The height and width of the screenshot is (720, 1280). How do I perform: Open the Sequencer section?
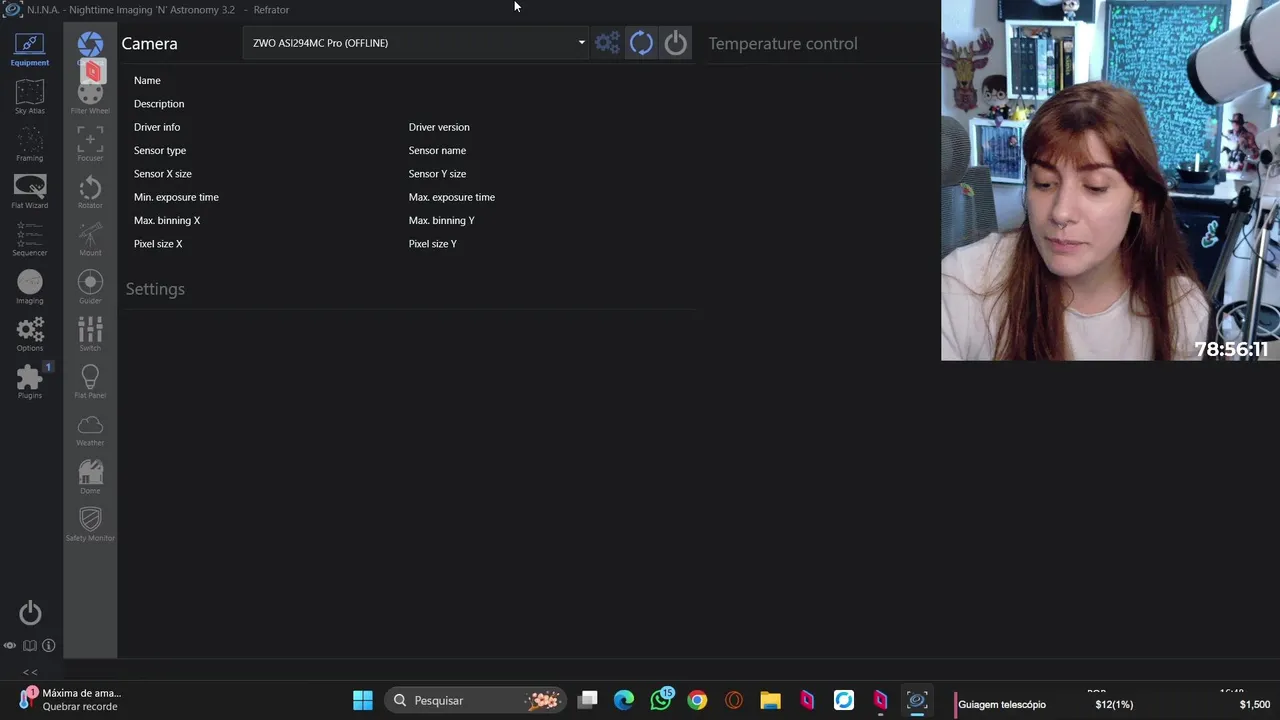click(29, 239)
